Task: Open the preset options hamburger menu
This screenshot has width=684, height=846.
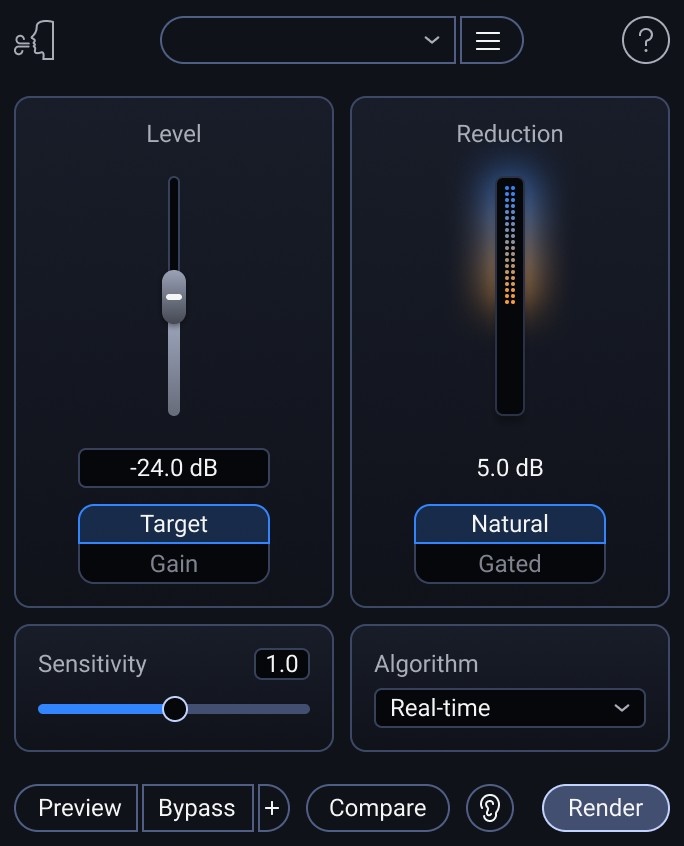Action: tap(491, 40)
